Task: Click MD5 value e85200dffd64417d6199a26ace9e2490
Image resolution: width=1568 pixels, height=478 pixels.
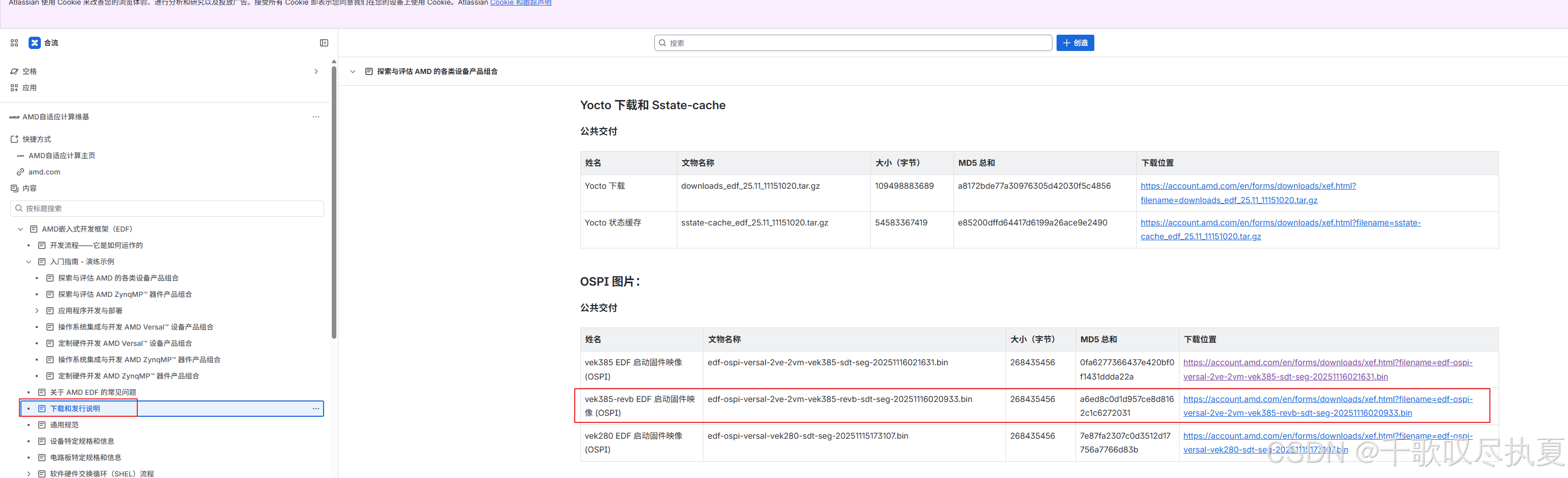Action: pyautogui.click(x=1033, y=222)
